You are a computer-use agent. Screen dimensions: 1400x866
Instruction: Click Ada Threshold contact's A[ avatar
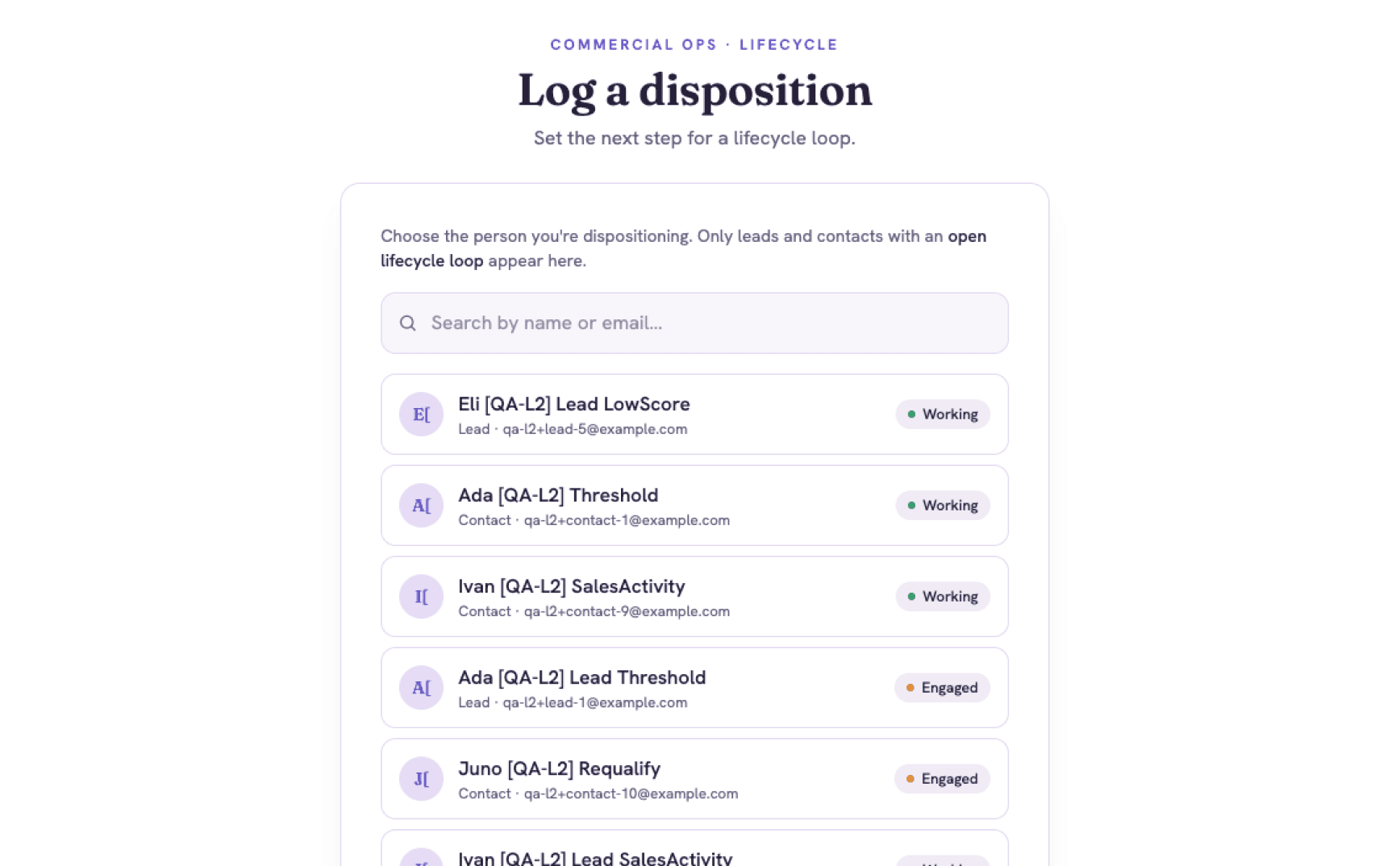coord(421,506)
